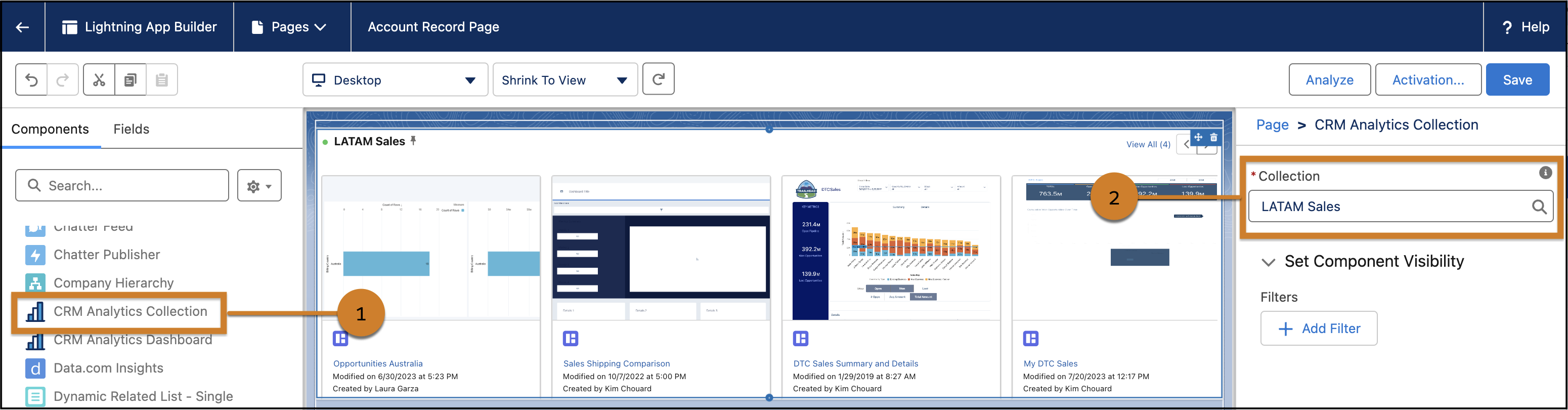This screenshot has width=1568, height=410.
Task: Click the Analyze button
Action: (1329, 80)
